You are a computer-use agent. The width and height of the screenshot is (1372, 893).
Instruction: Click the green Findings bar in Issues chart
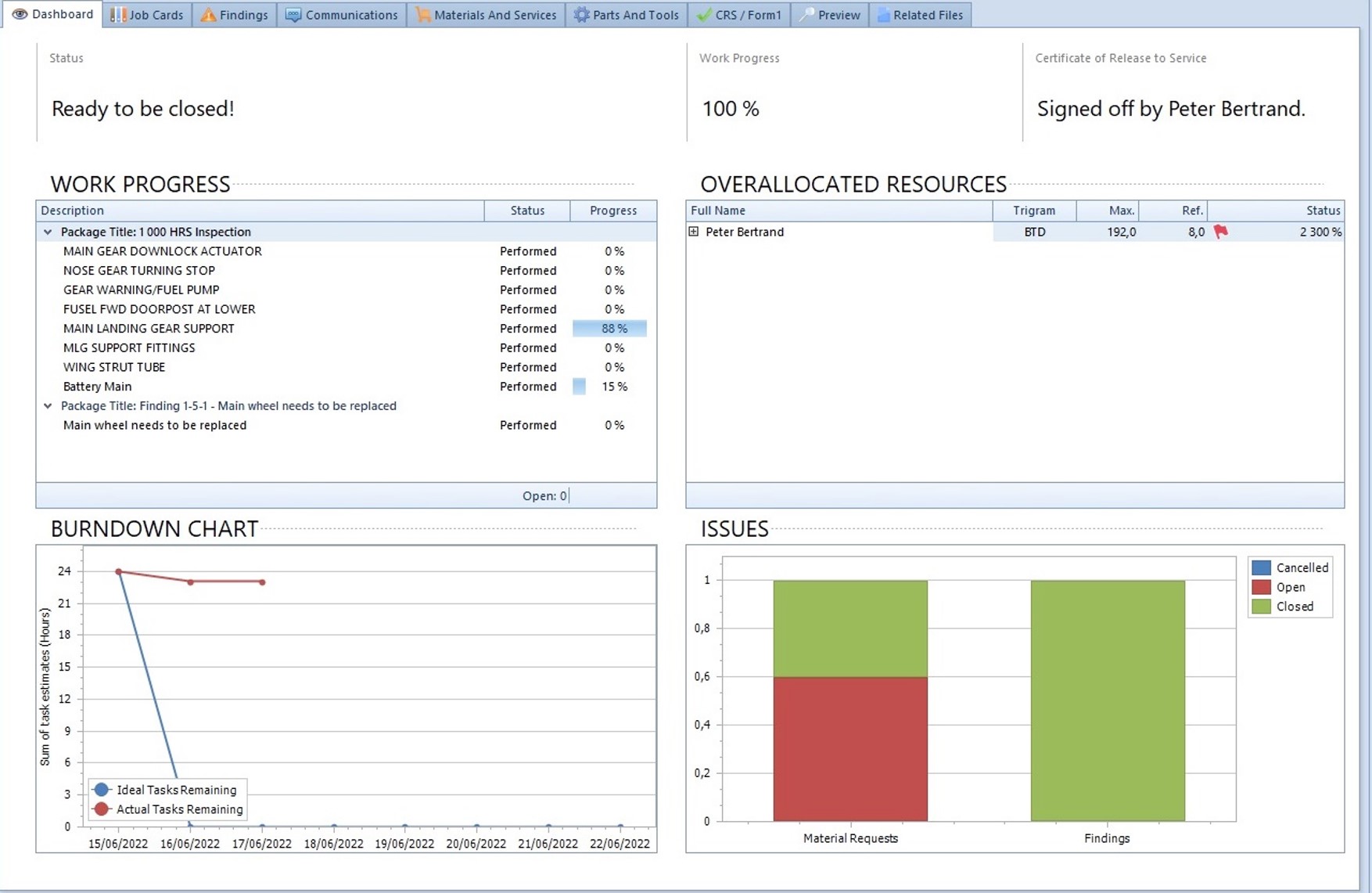pos(1107,700)
